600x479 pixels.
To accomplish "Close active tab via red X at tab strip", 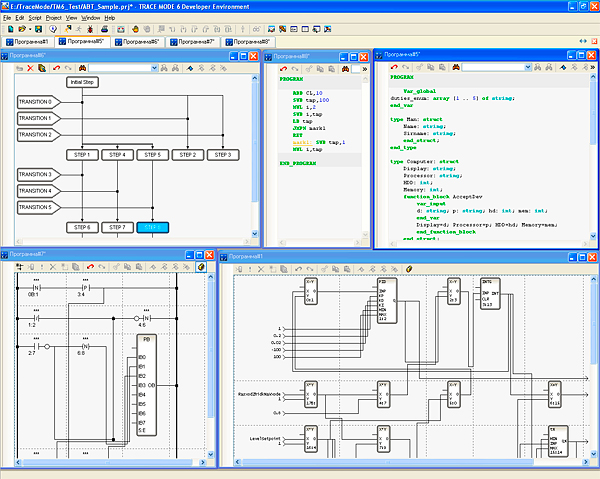I will pyautogui.click(x=594, y=41).
